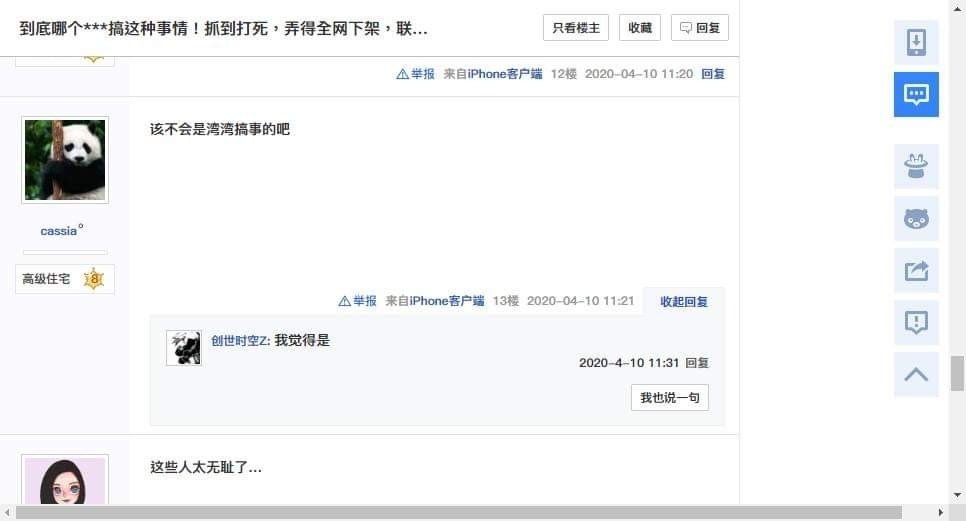Click the 回复 button in thread header
The width and height of the screenshot is (966, 521).
pos(700,28)
